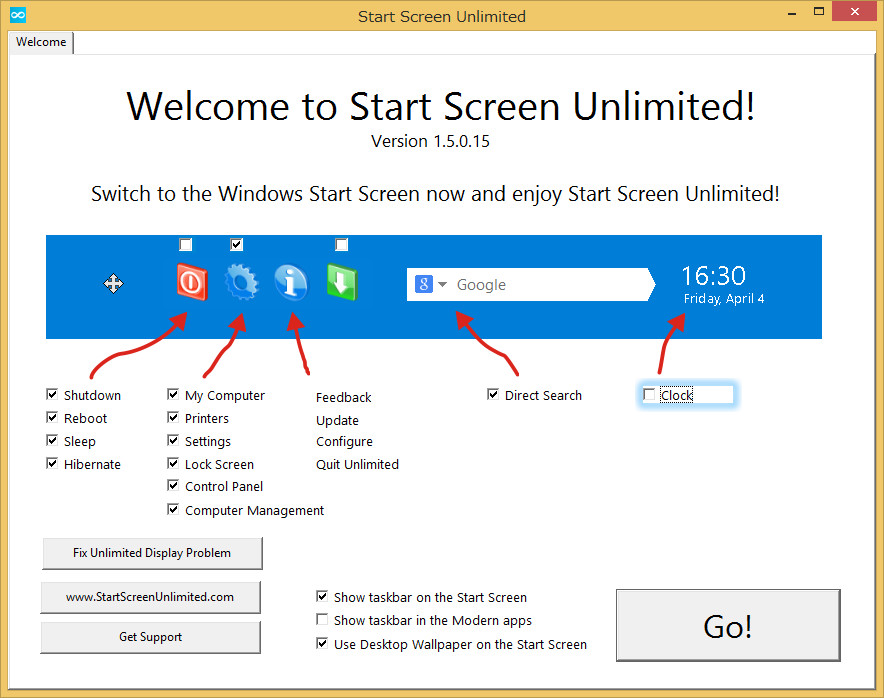This screenshot has height=698, width=884.
Task: Uncheck the Hibernate option
Action: coord(52,463)
